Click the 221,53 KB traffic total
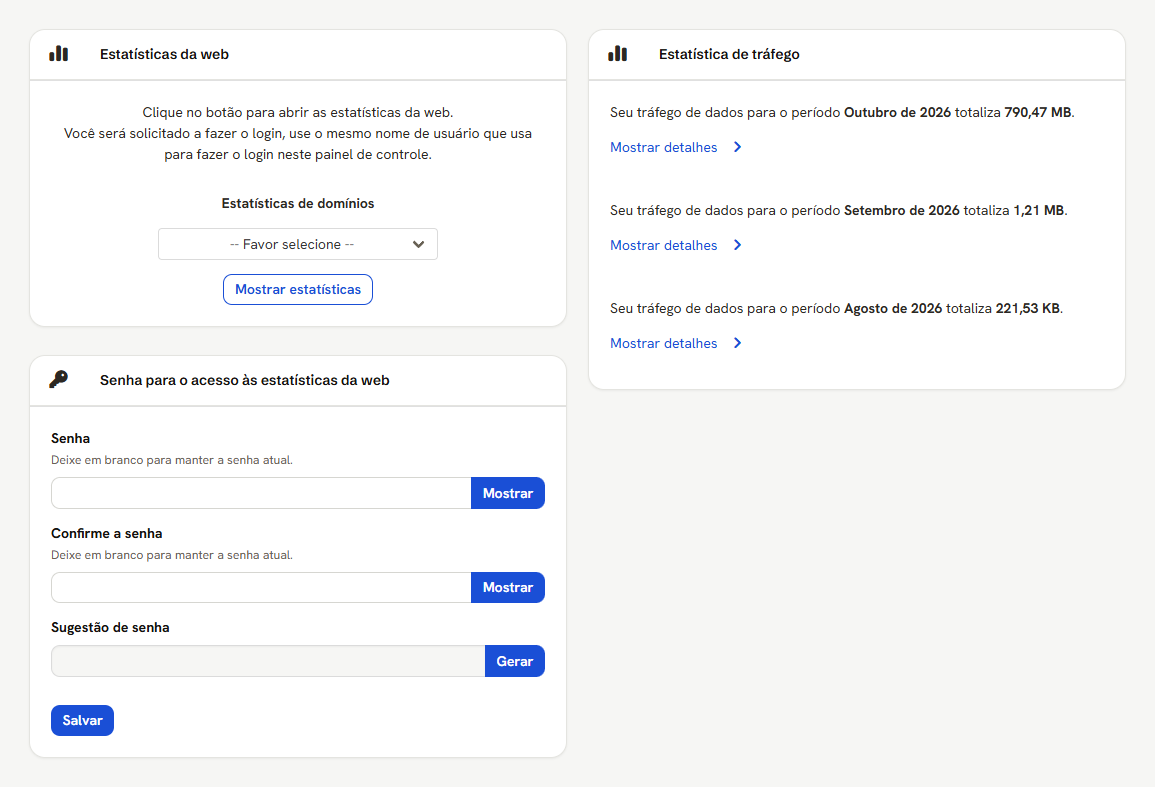Image resolution: width=1155 pixels, height=787 pixels. coord(1028,309)
